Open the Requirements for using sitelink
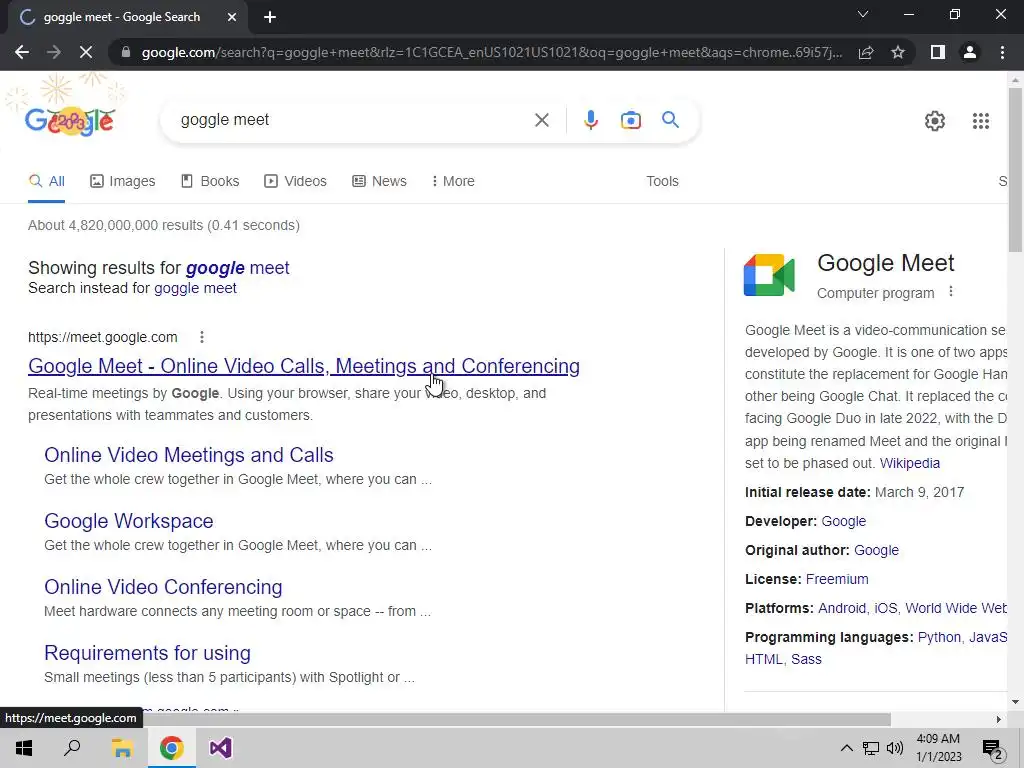1024x768 pixels. [x=148, y=652]
